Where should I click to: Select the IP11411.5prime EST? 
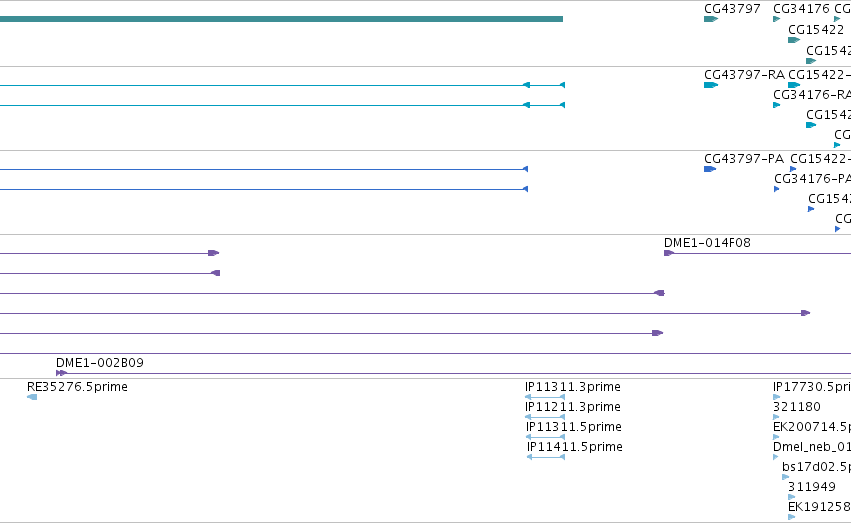(575, 447)
